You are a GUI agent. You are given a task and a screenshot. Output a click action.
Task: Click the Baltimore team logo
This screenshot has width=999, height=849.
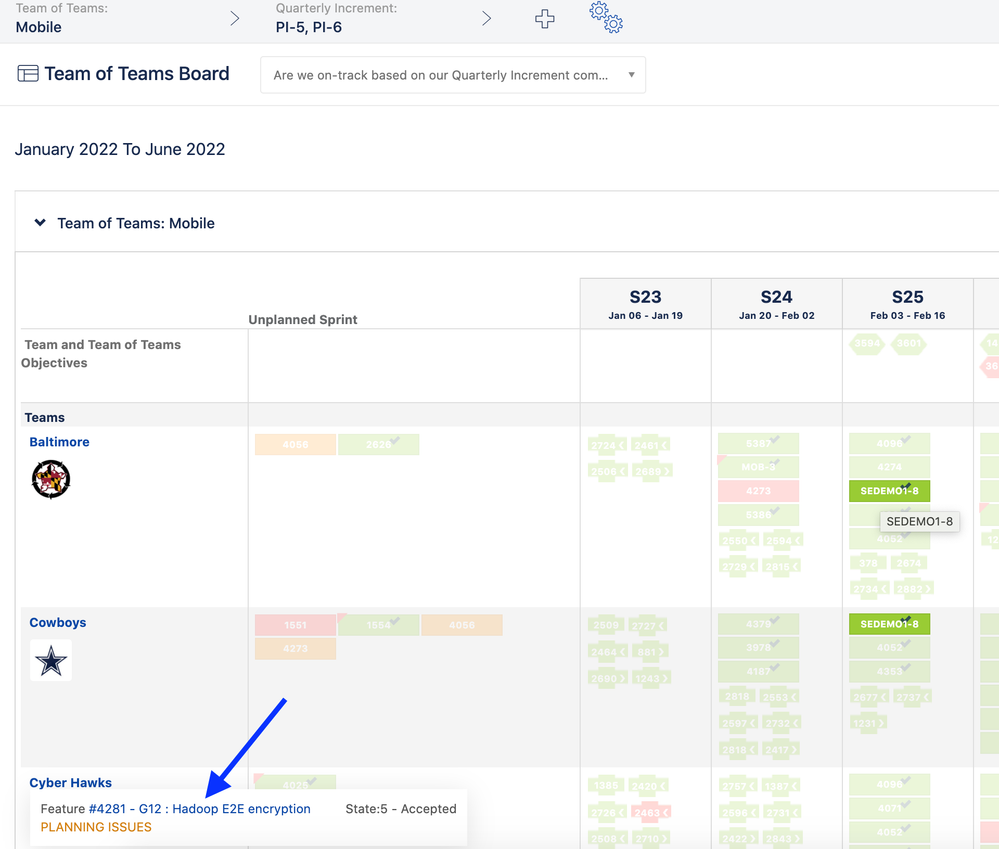pos(51,480)
